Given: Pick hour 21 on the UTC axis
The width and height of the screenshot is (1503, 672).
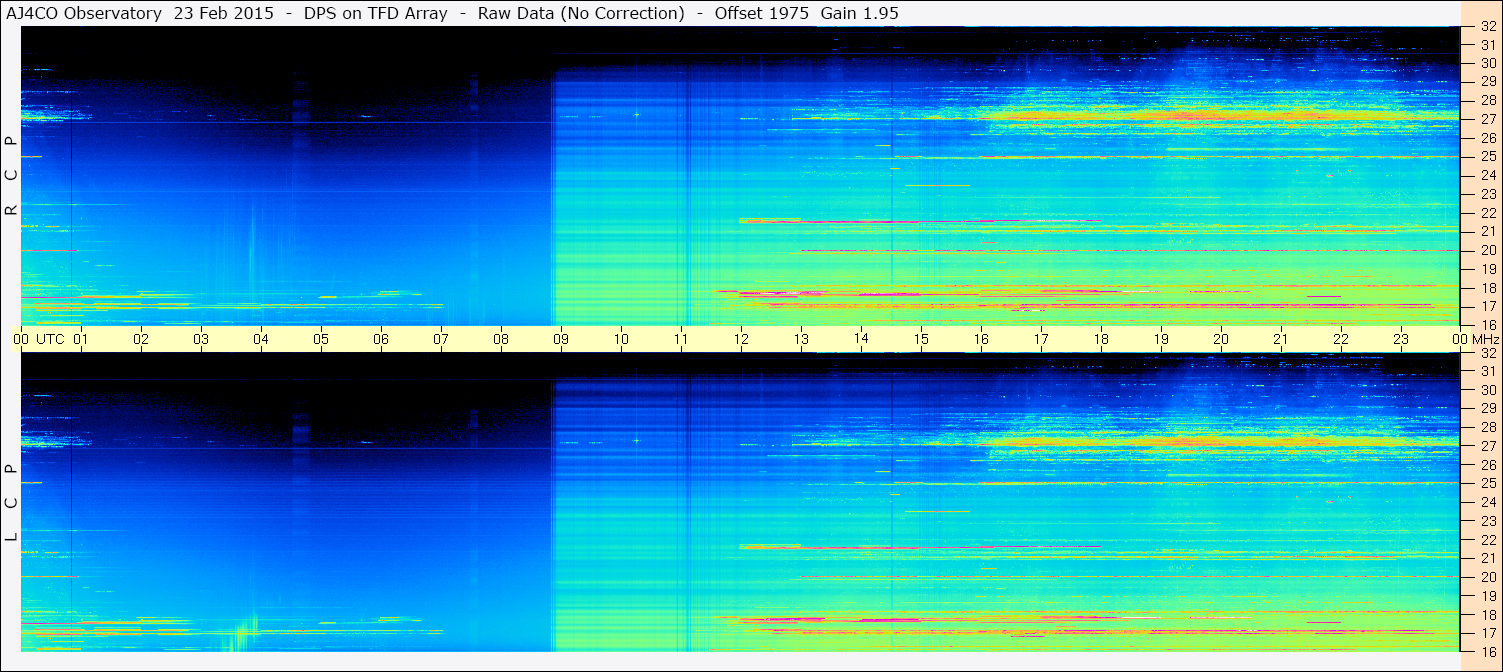Looking at the screenshot, I should pyautogui.click(x=1281, y=339).
